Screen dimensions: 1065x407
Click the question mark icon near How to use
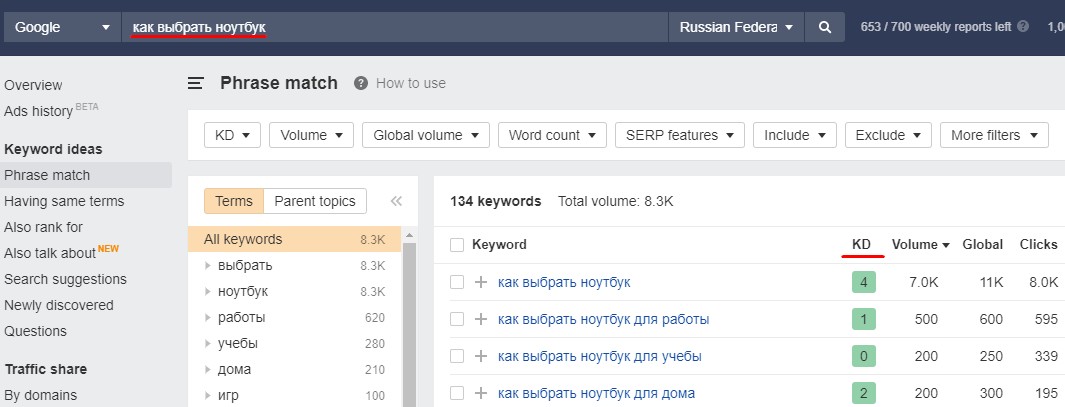pyautogui.click(x=361, y=83)
